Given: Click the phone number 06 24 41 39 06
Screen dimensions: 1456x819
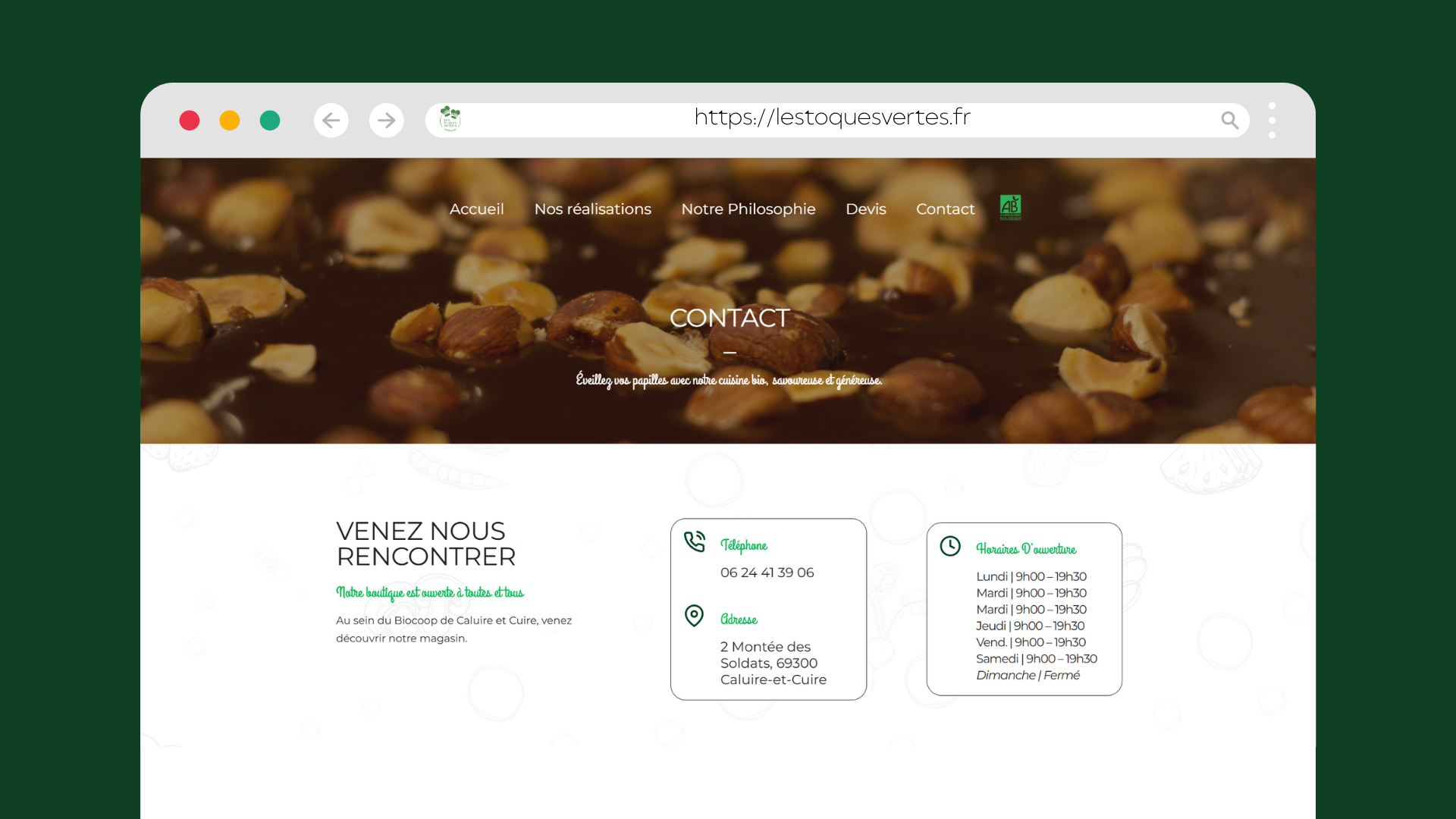Looking at the screenshot, I should (767, 573).
